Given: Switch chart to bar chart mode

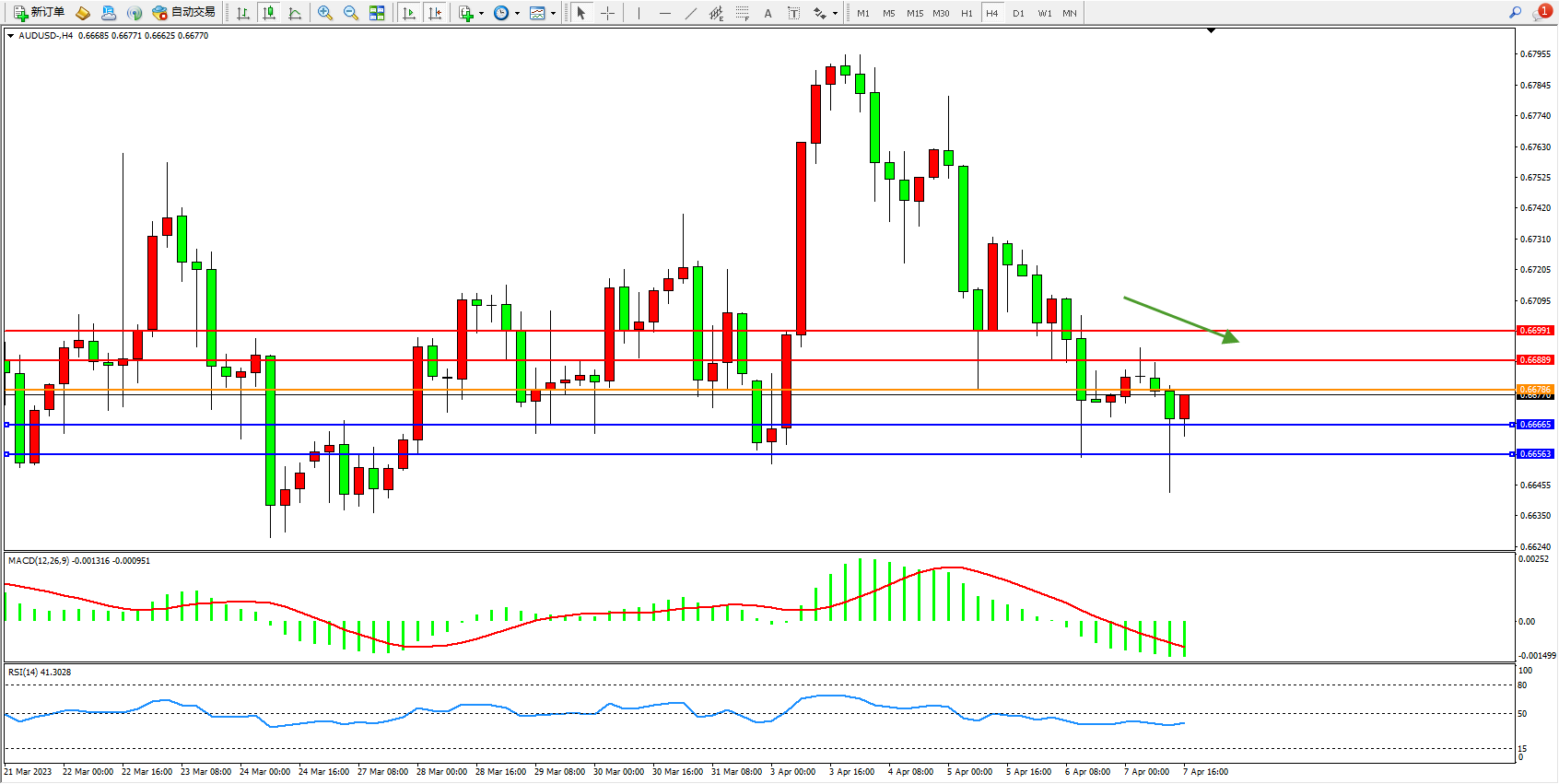Looking at the screenshot, I should tap(243, 13).
